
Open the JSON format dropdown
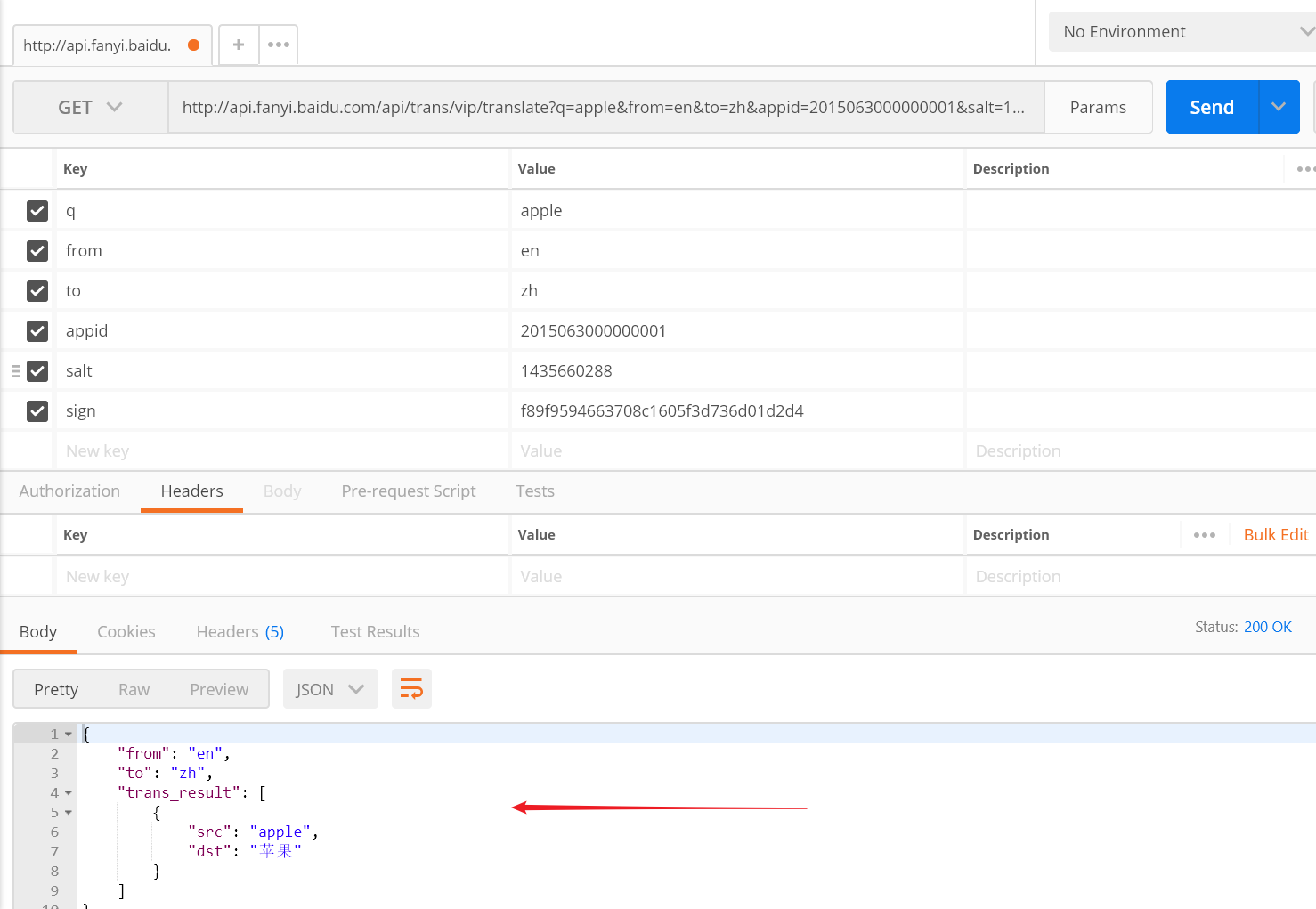tap(330, 689)
